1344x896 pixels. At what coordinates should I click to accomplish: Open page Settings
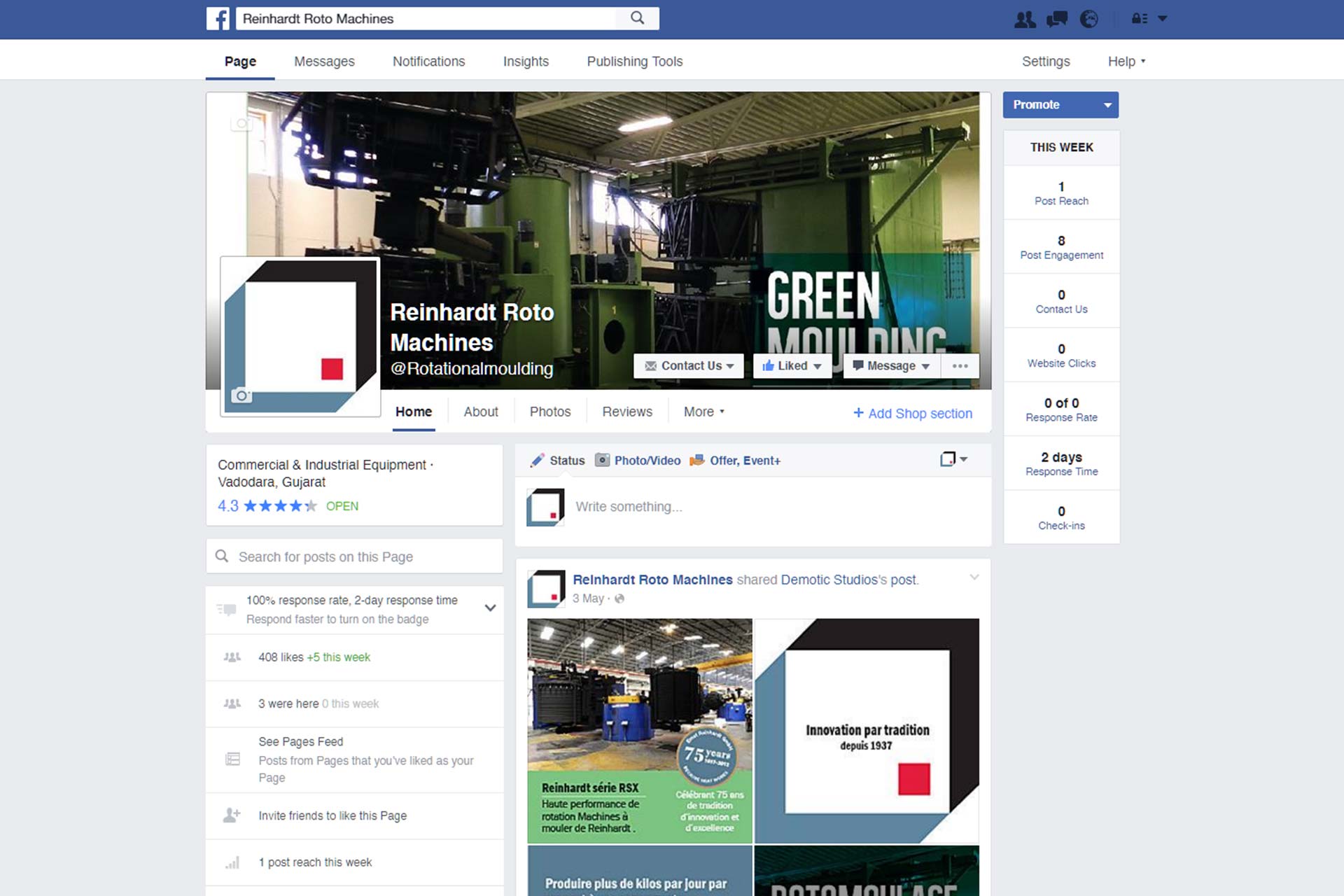tap(1046, 62)
